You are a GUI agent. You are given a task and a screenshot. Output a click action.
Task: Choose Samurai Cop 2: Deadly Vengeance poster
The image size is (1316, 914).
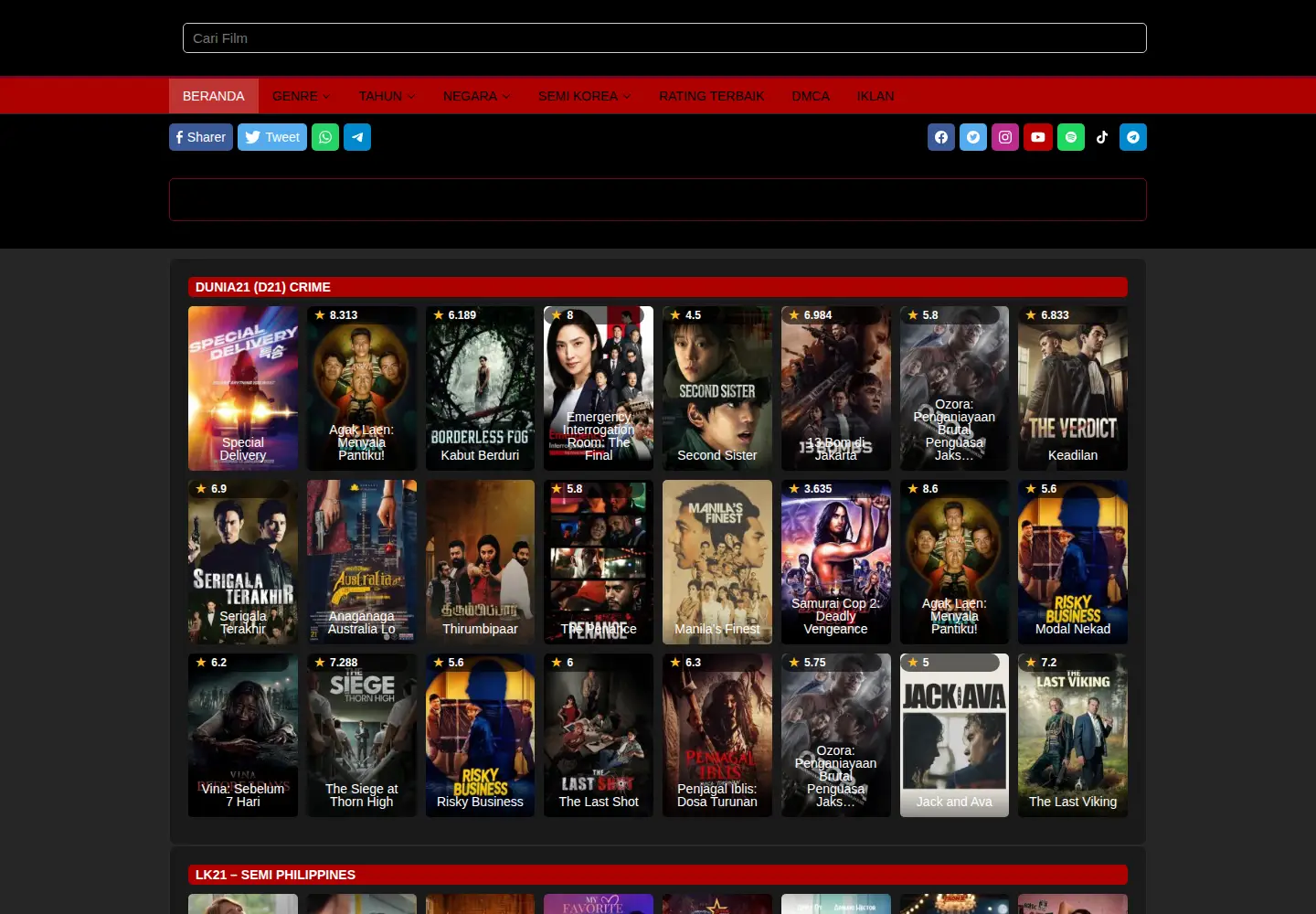tap(836, 562)
